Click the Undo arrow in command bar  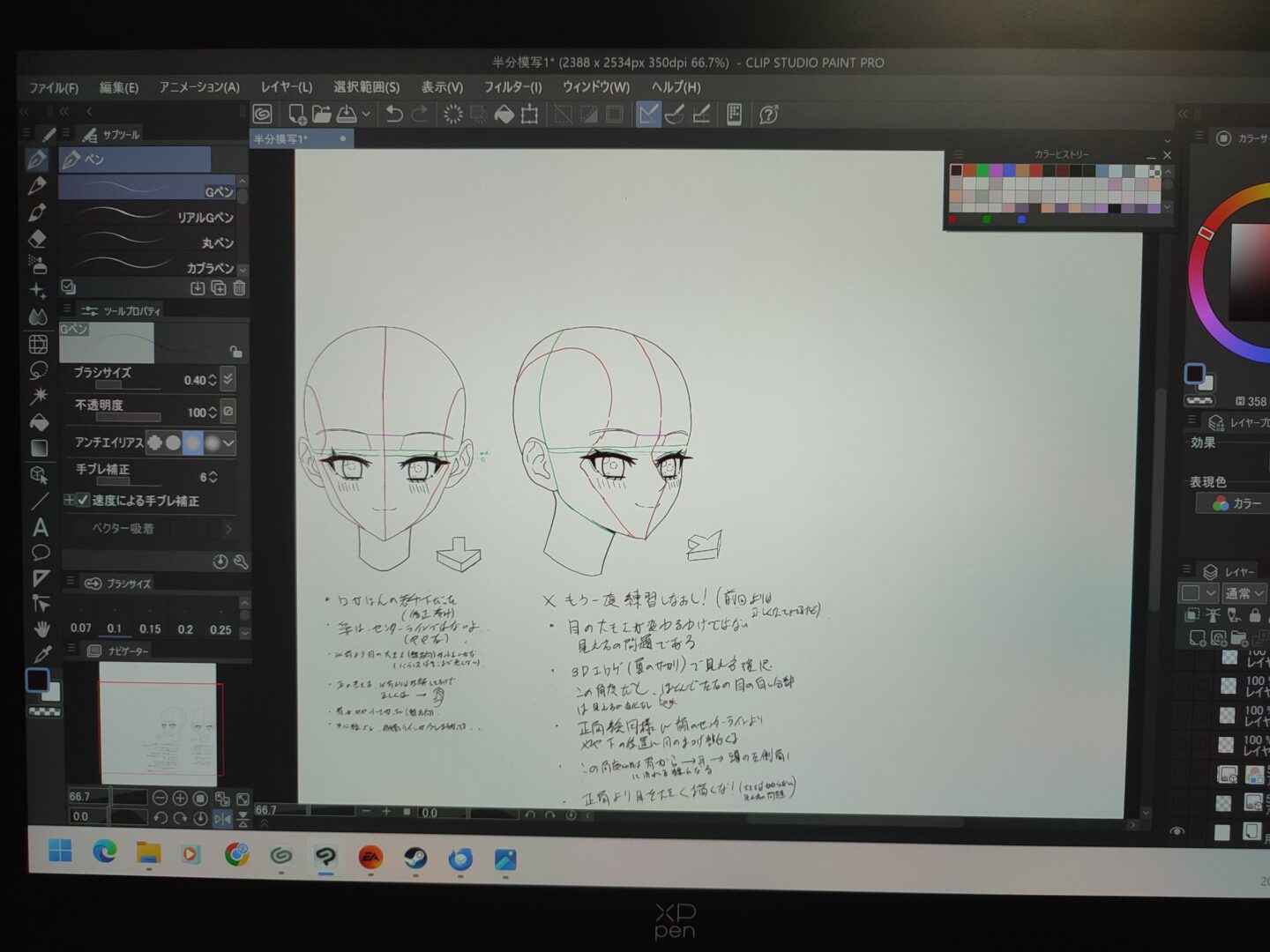tap(394, 115)
